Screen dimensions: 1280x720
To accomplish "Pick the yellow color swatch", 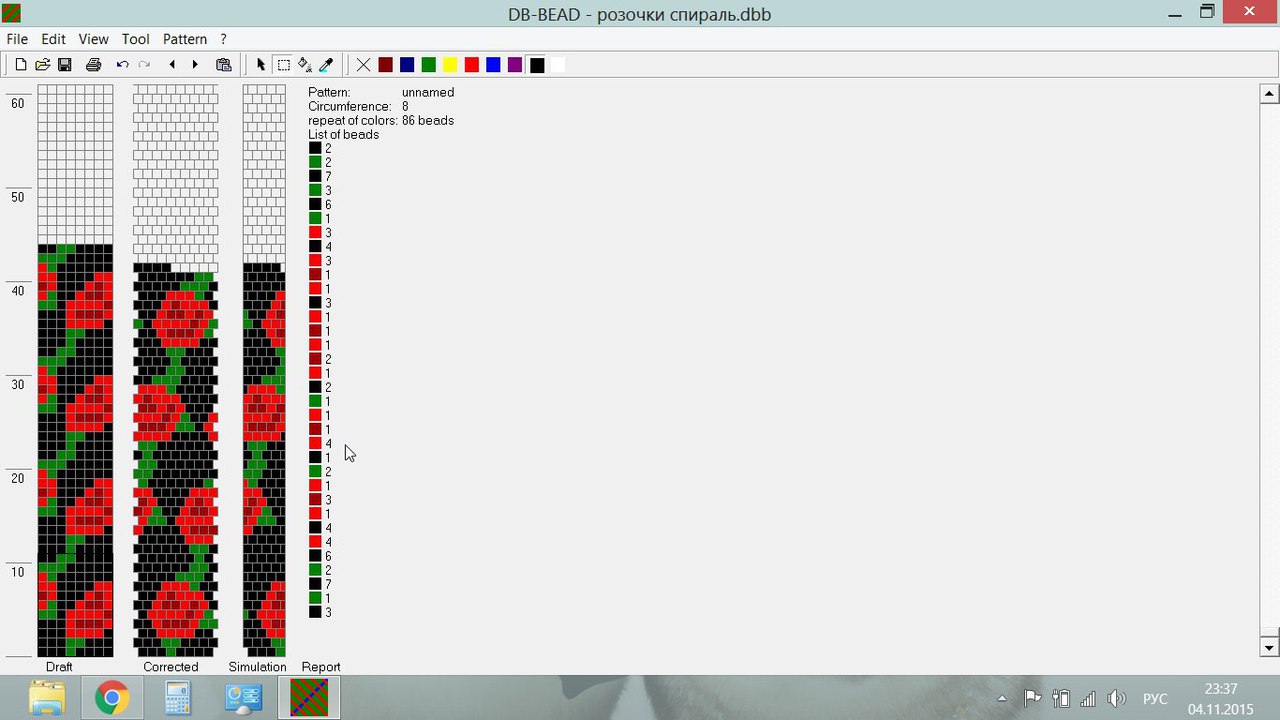I will tap(450, 65).
